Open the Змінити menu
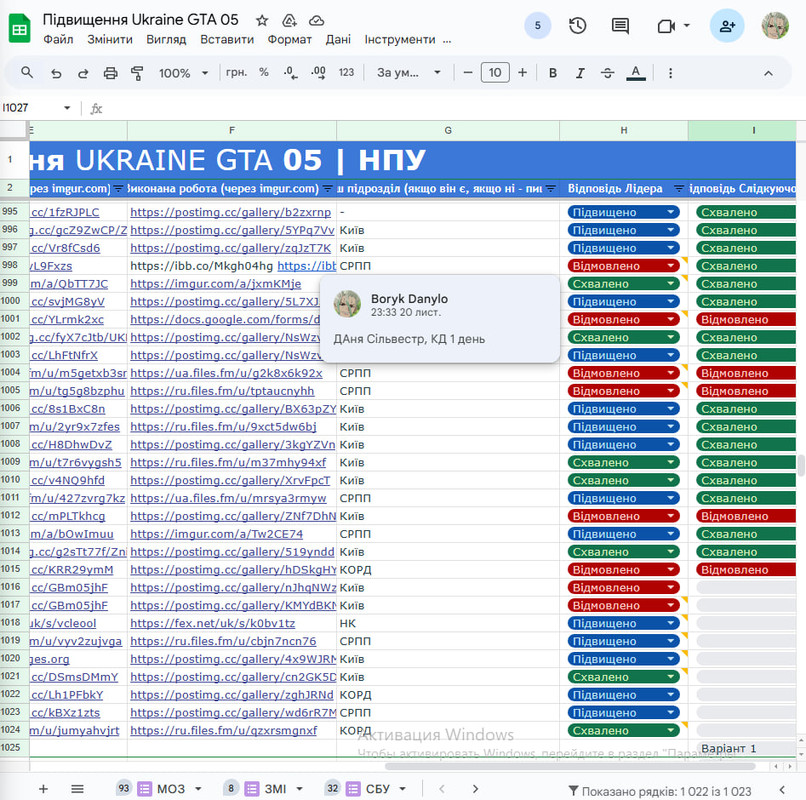Screen dimensions: 806x800 109,40
